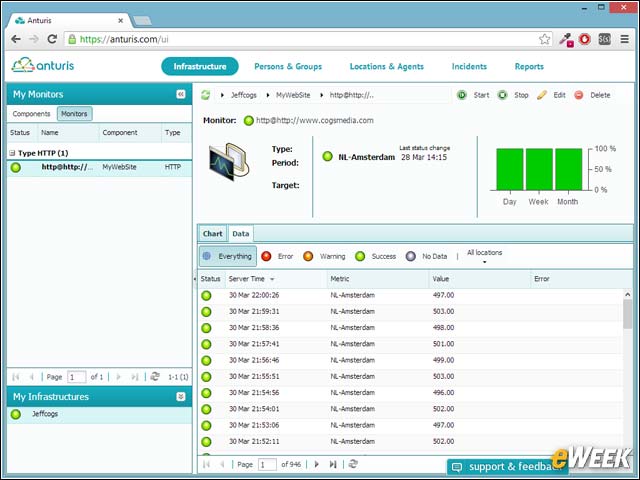Go to last page in data pager
The width and height of the screenshot is (640, 480).
click(x=333, y=464)
